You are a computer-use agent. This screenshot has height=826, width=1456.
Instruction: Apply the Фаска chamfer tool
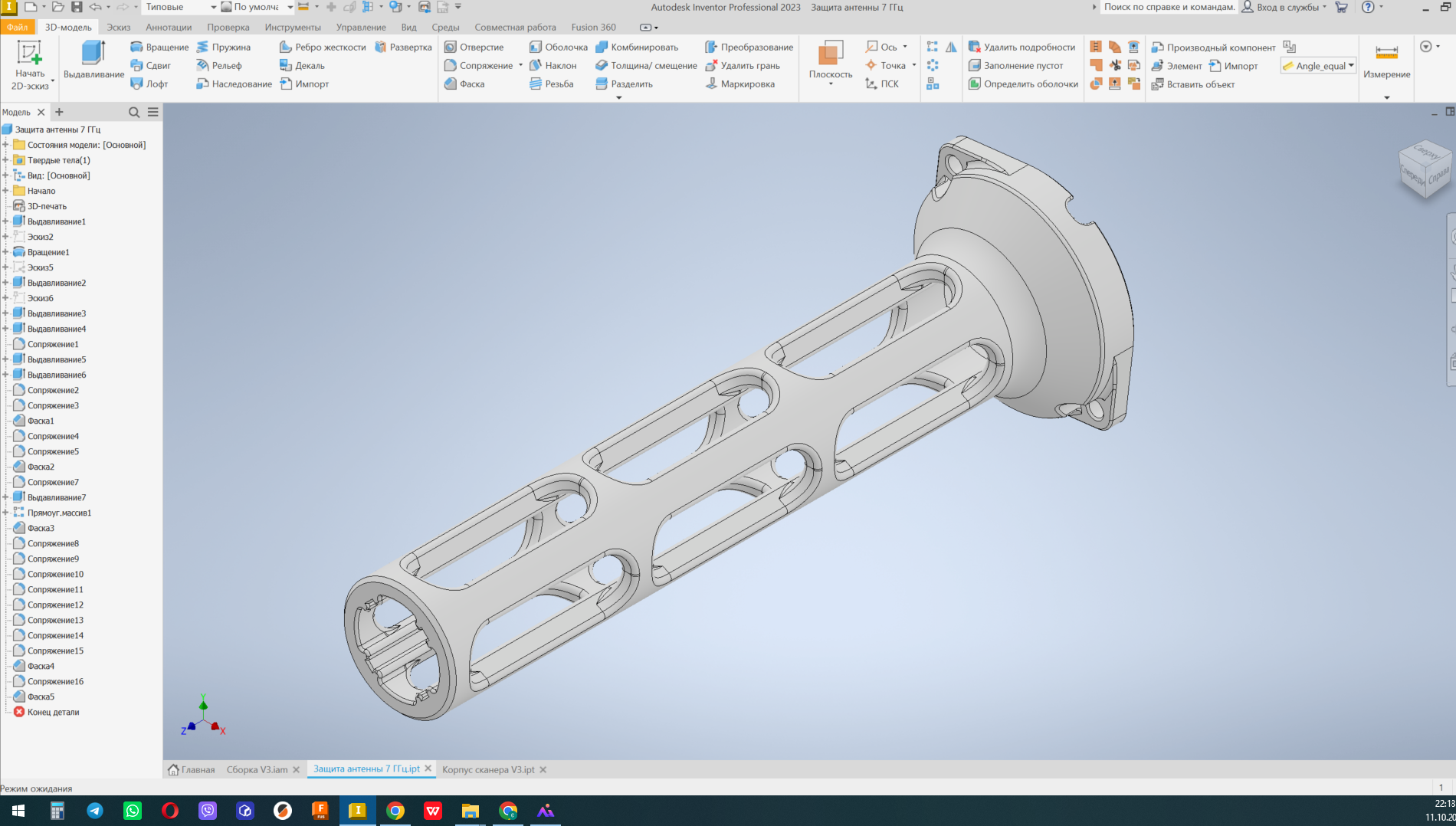tap(464, 84)
